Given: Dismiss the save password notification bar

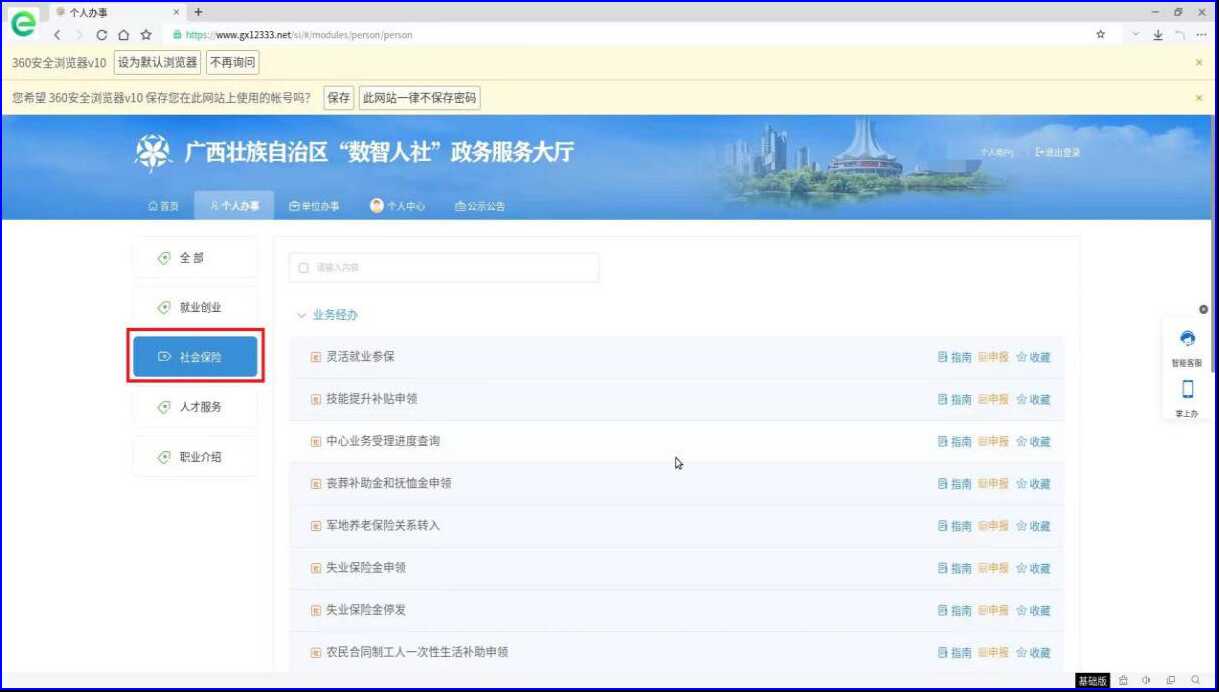Looking at the screenshot, I should coord(1199,98).
